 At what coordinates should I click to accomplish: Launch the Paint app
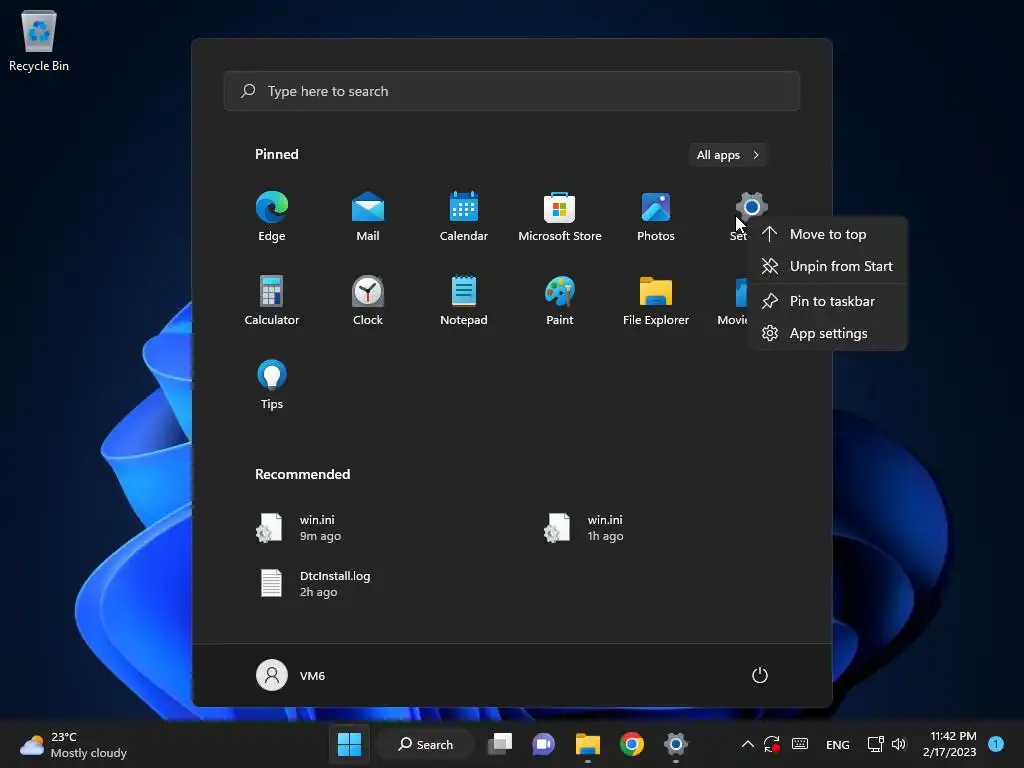pyautogui.click(x=560, y=300)
